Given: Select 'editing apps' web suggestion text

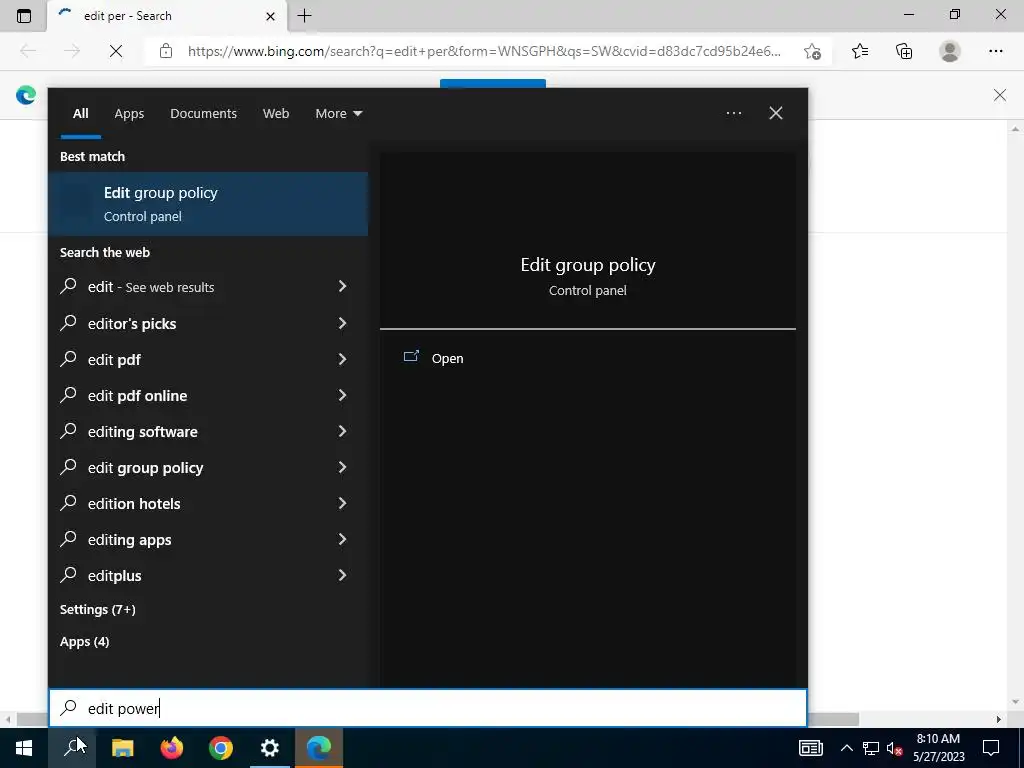Looking at the screenshot, I should (x=129, y=540).
